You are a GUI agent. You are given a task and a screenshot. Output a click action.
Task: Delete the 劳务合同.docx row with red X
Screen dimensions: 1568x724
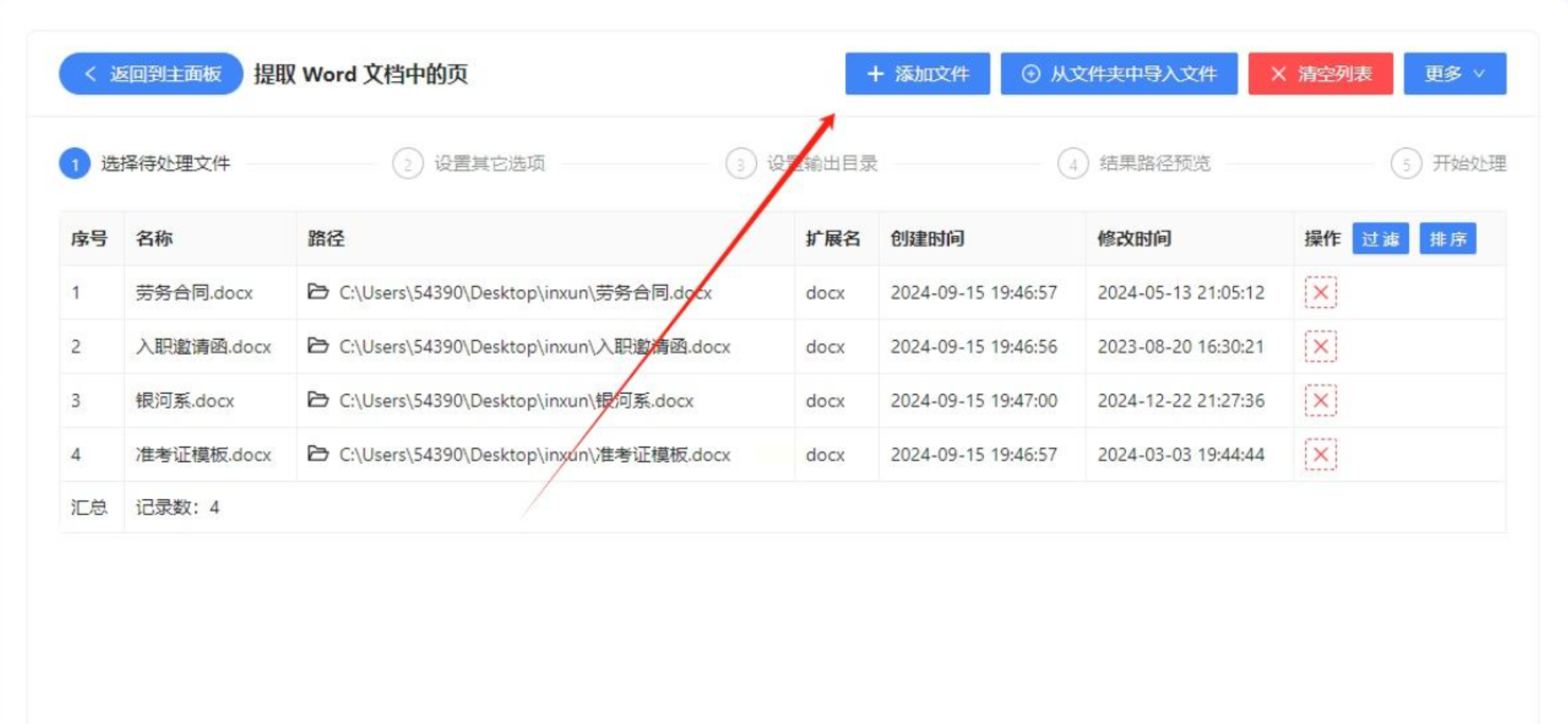tap(1320, 293)
